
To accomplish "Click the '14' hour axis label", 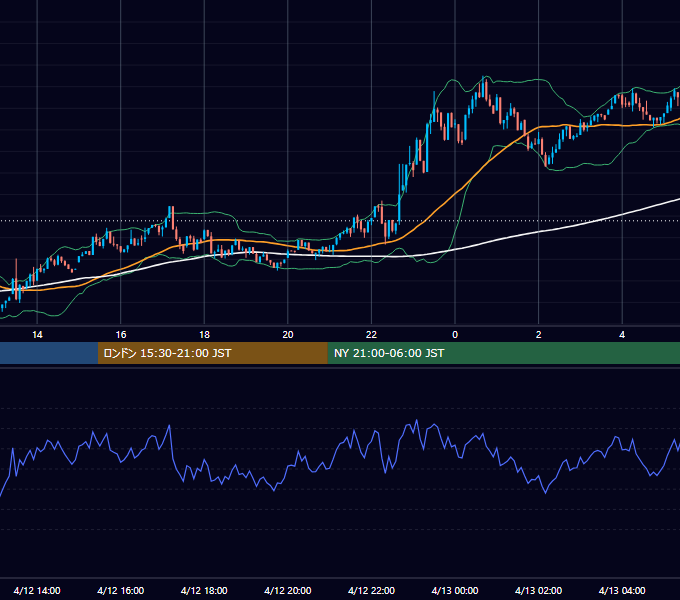I will pos(37,335).
